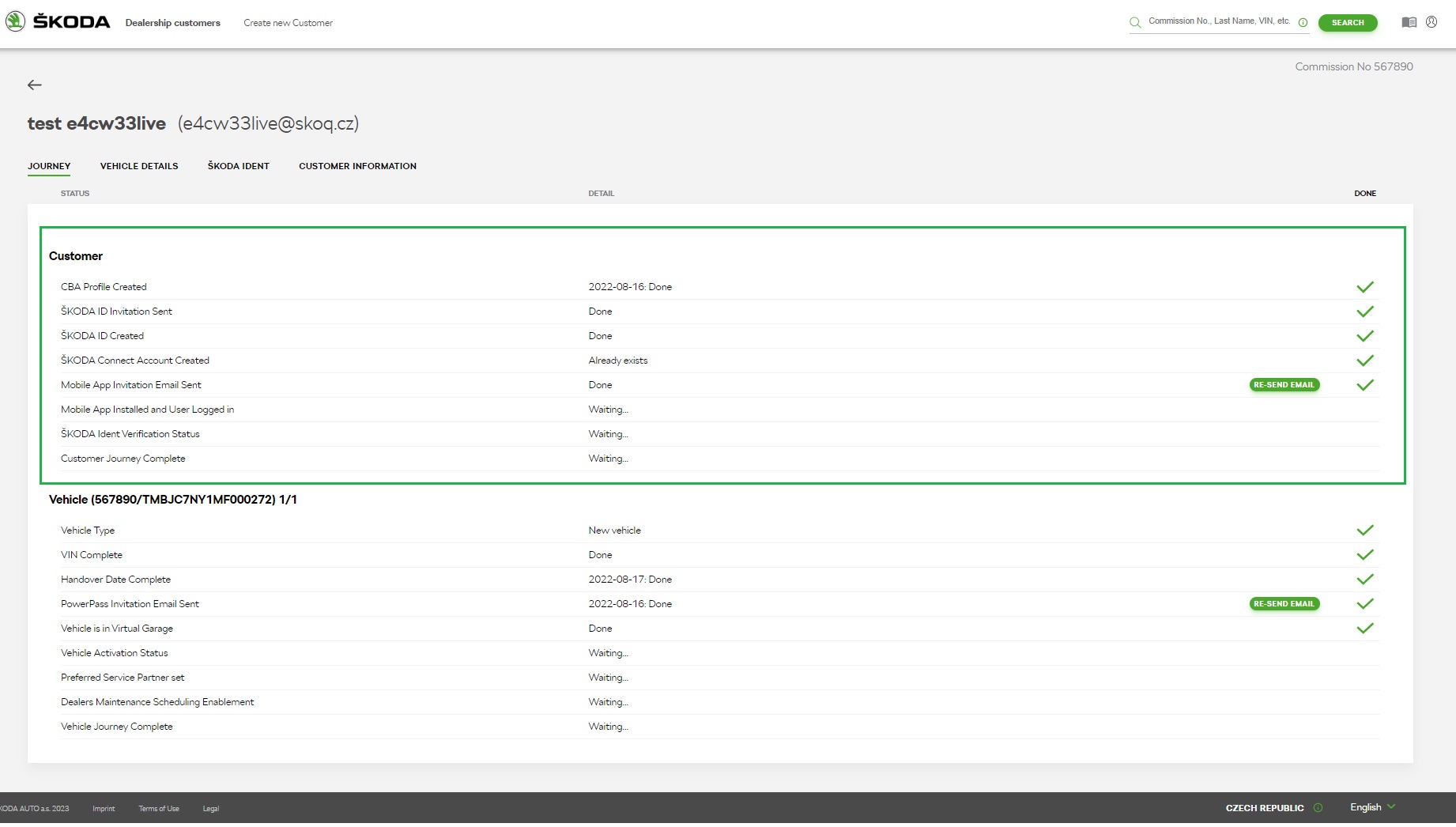Open the Legal footer link
Screen dimensions: 1456x827
(211, 809)
